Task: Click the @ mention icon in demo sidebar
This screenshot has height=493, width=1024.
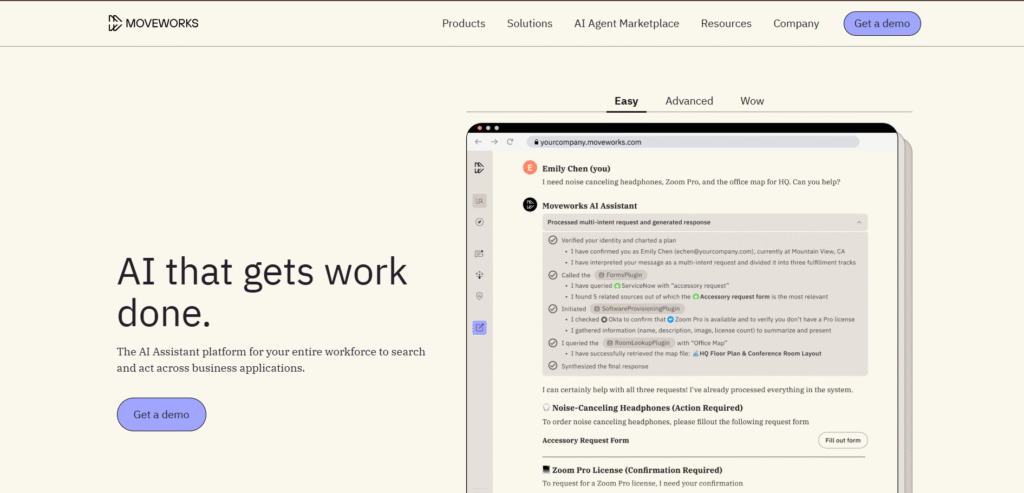Action: (479, 296)
